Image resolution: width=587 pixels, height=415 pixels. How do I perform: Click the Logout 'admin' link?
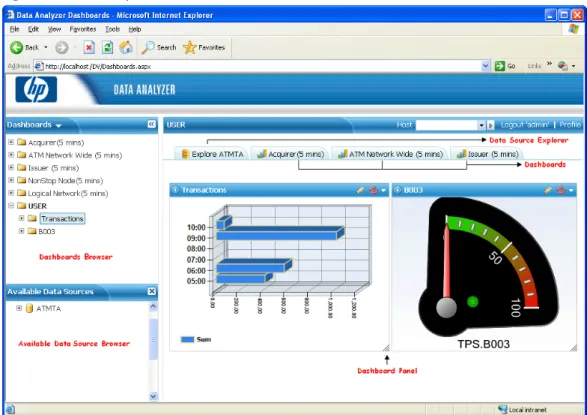click(x=525, y=125)
